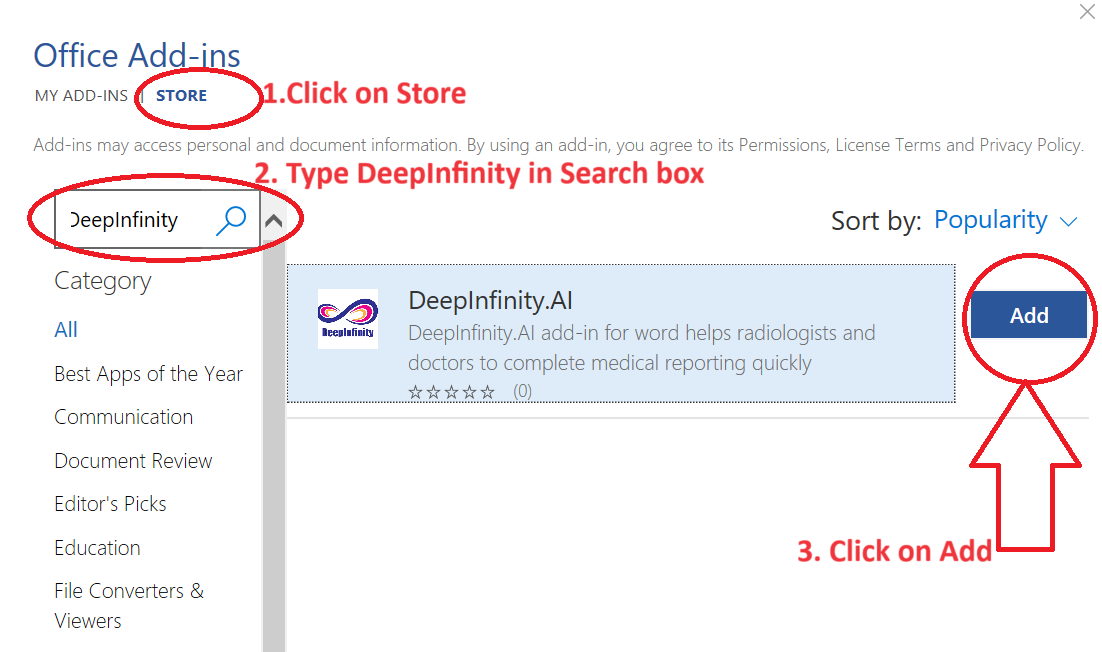Open the Document Review category

(x=133, y=461)
